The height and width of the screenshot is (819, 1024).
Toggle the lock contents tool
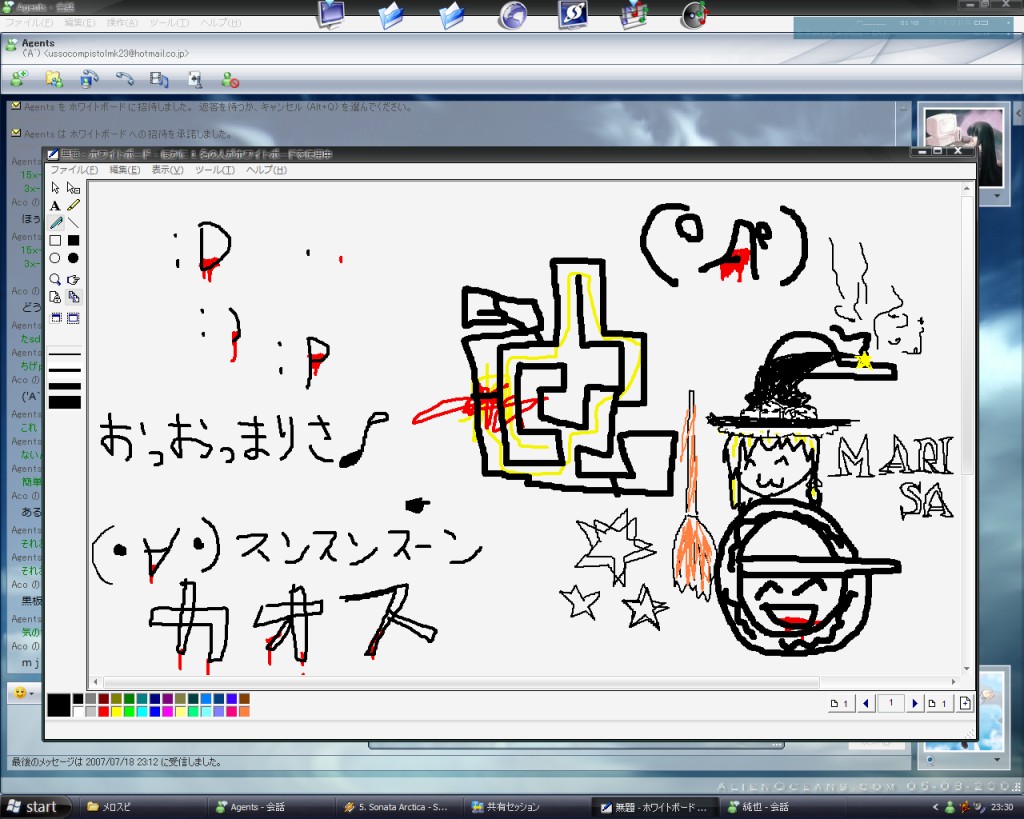coord(56,298)
